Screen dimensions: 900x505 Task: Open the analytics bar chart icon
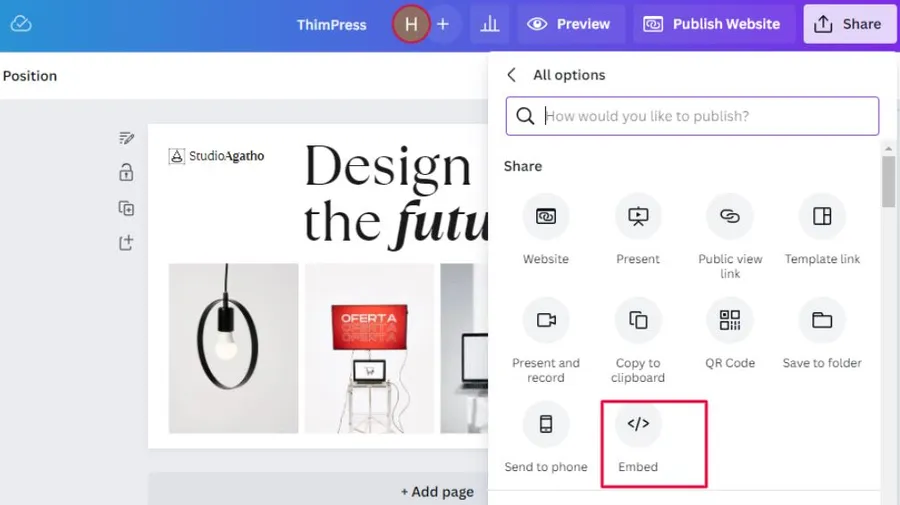pyautogui.click(x=490, y=24)
